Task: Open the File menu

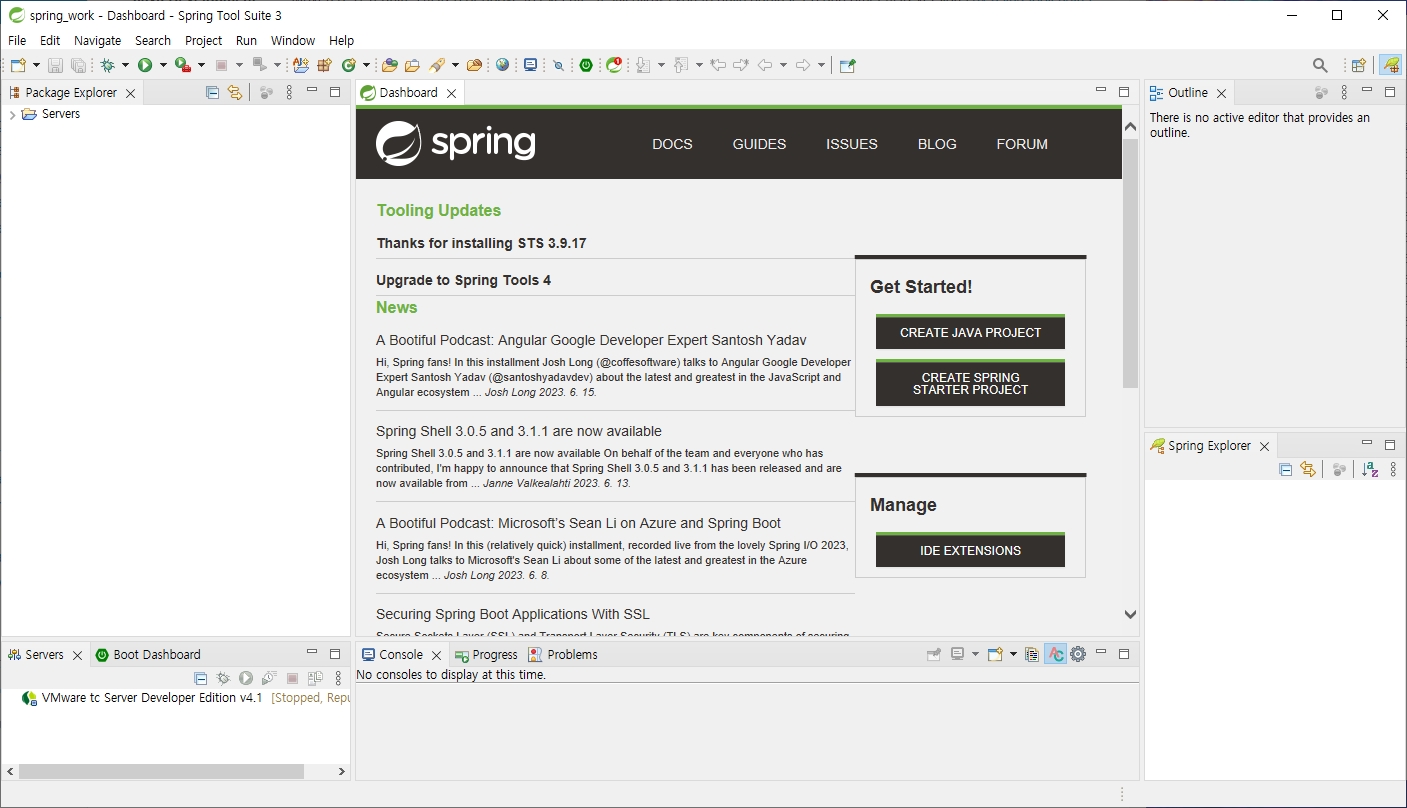Action: pyautogui.click(x=17, y=41)
